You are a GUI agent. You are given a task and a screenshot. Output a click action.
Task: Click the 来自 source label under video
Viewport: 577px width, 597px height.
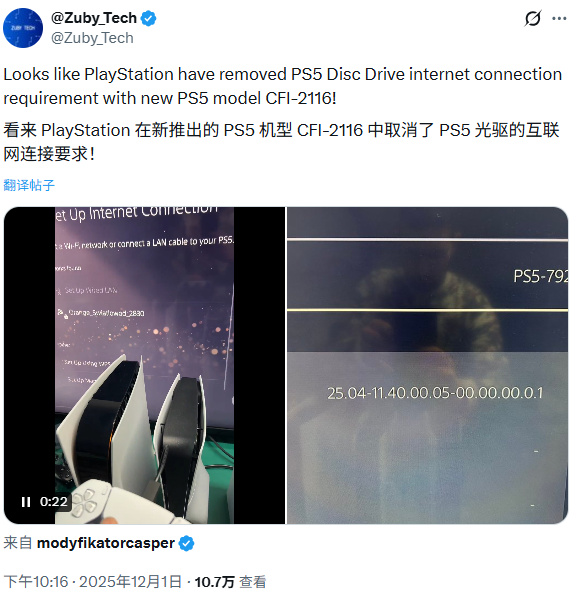click(x=18, y=543)
